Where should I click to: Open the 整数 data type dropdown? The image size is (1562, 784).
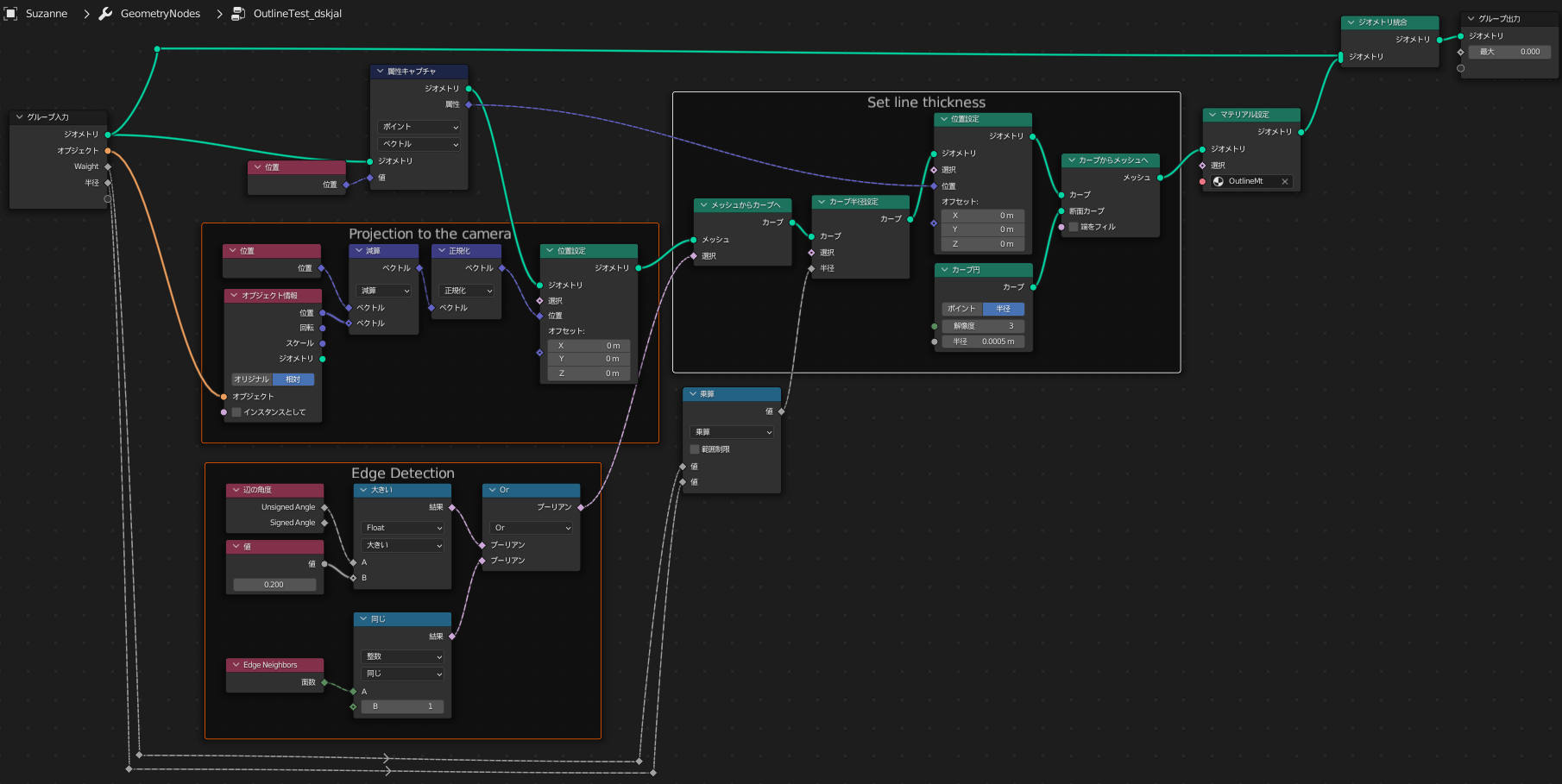403,657
